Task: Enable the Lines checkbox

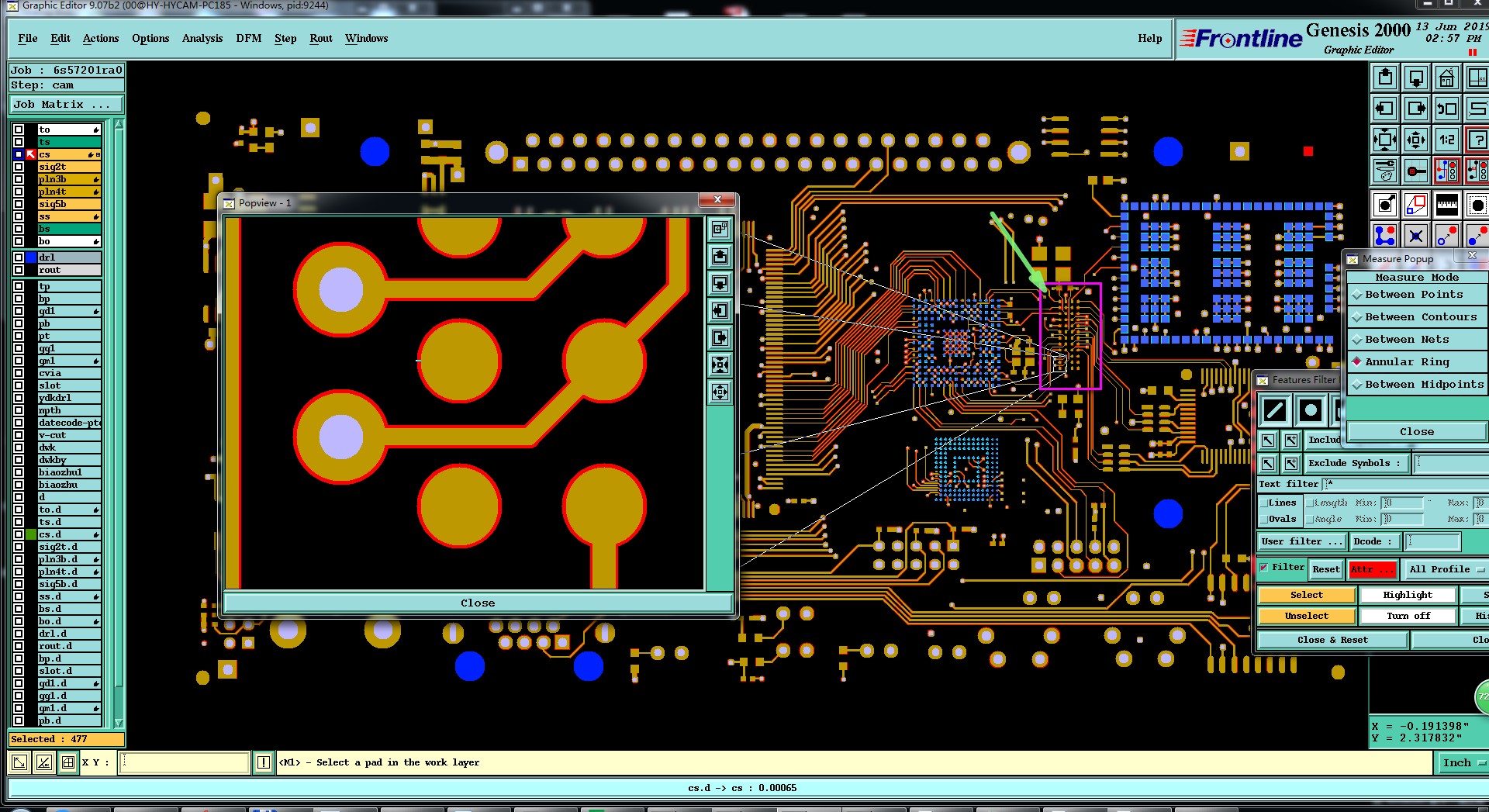Action: [x=1264, y=503]
